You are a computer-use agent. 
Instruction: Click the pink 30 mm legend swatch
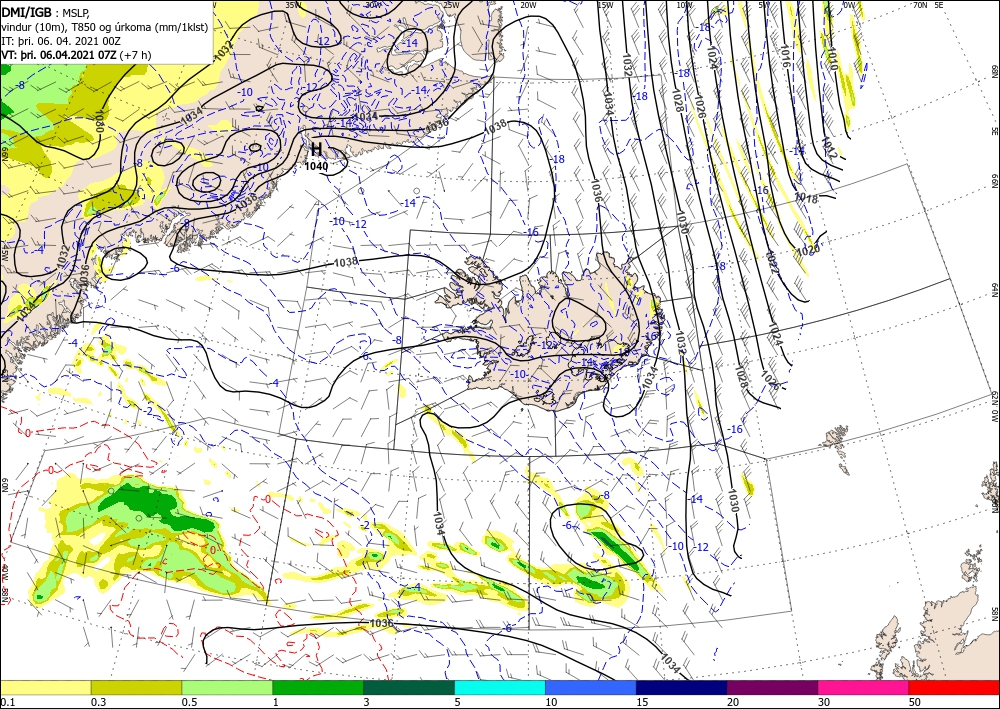[864, 687]
